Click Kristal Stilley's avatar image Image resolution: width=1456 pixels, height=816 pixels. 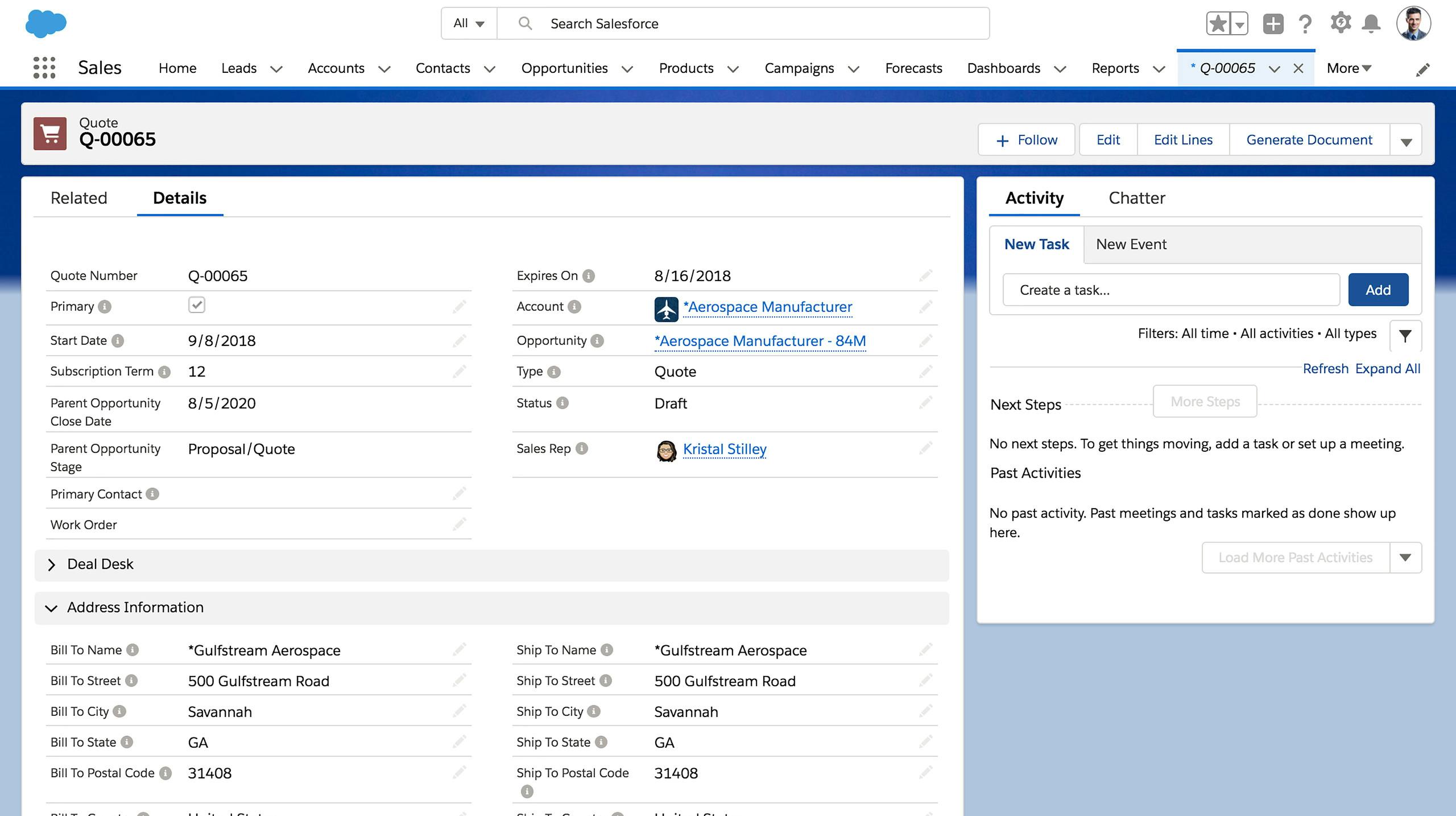(666, 451)
